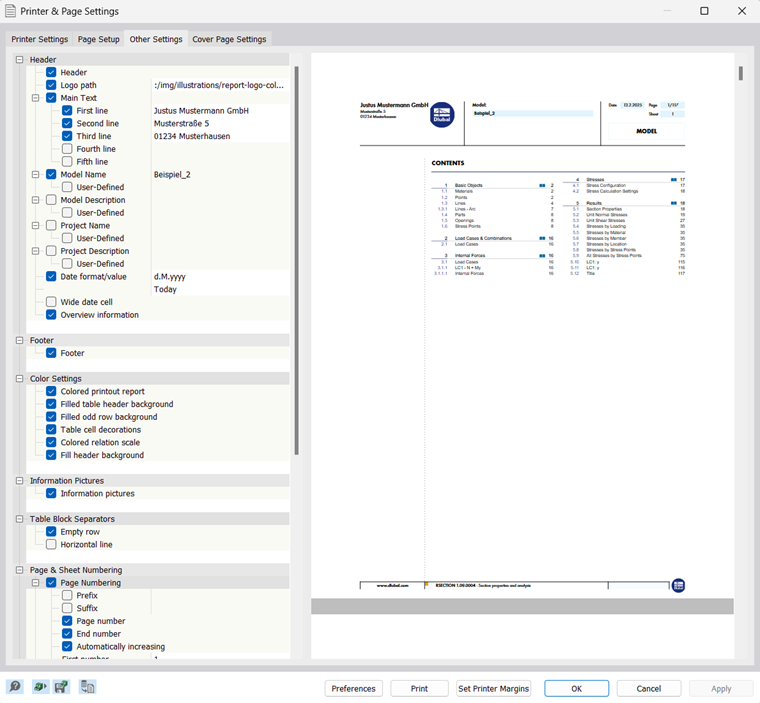760x703 pixels.
Task: Maximize the Printer & Page Settings window
Action: point(704,11)
